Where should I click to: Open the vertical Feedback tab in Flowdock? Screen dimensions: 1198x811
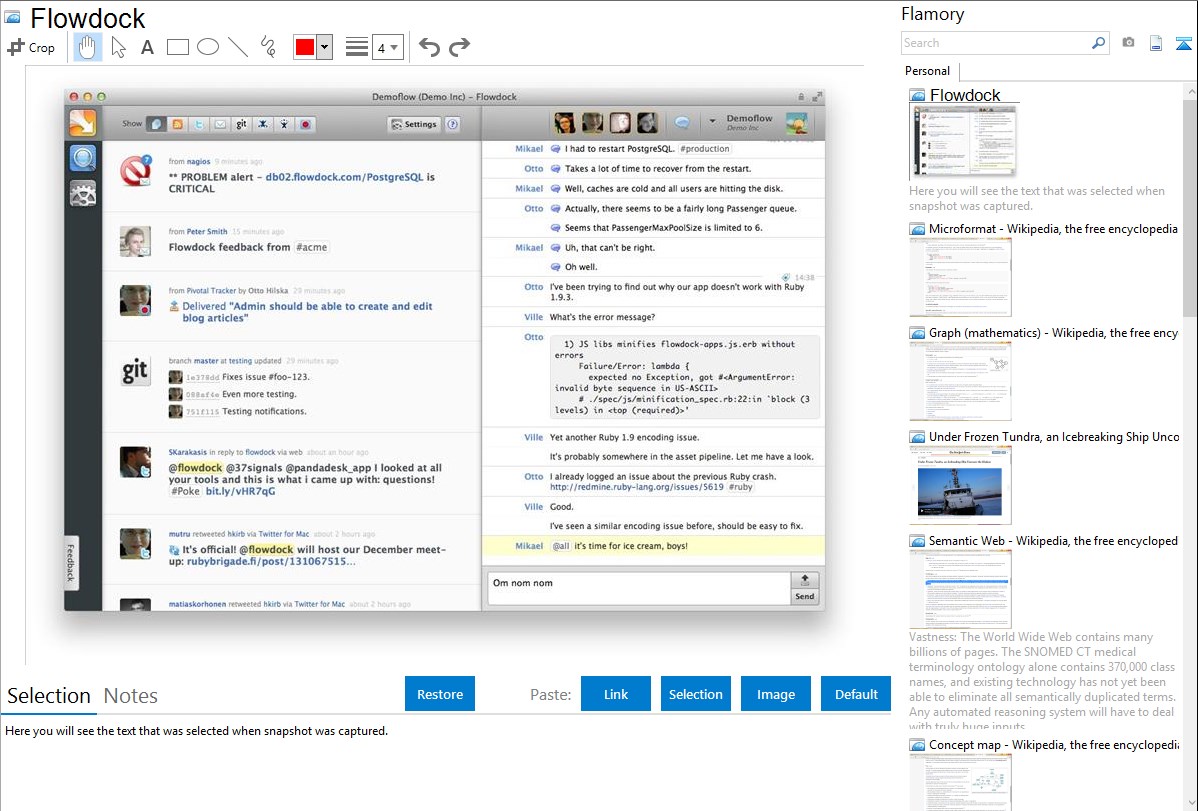click(x=71, y=562)
